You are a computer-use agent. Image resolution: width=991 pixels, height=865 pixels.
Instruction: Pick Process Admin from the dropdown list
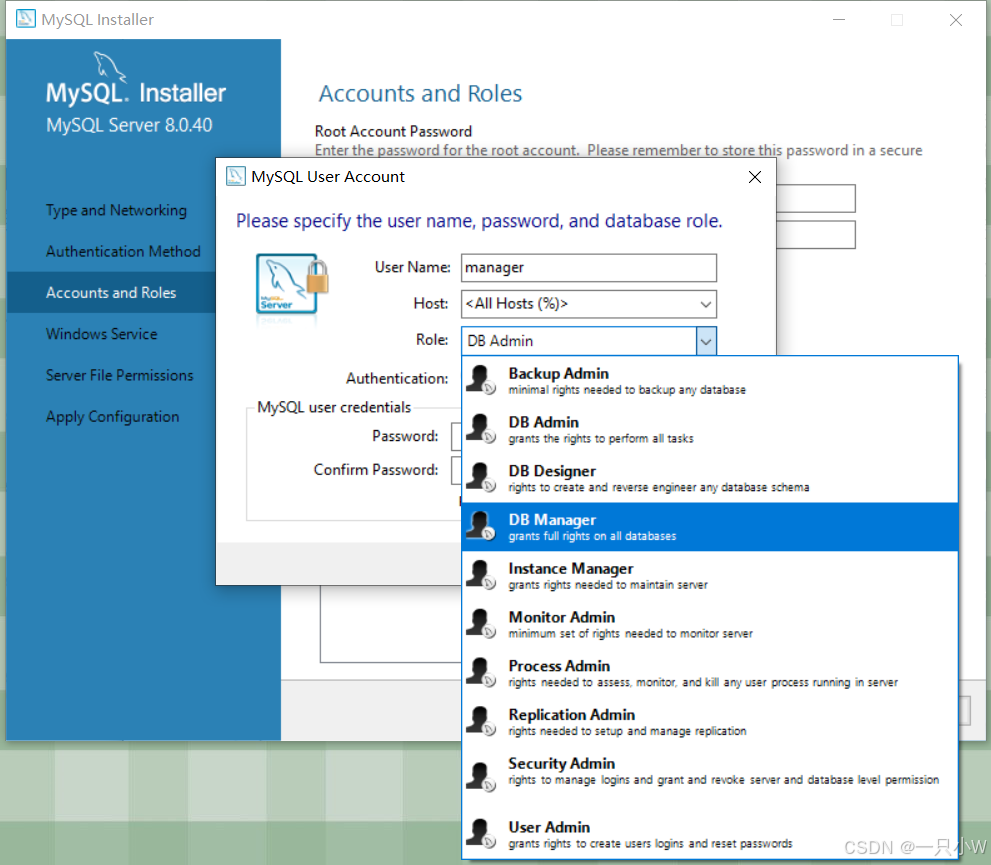point(710,673)
